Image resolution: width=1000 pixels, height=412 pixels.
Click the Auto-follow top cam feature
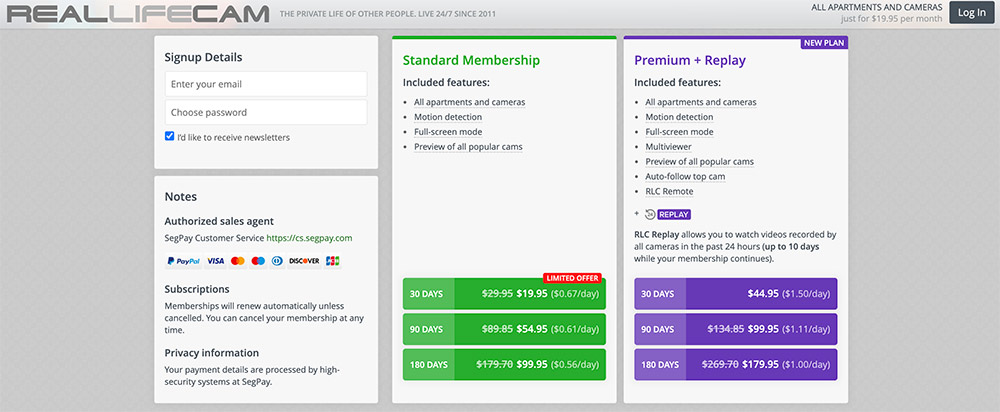[x=685, y=177]
